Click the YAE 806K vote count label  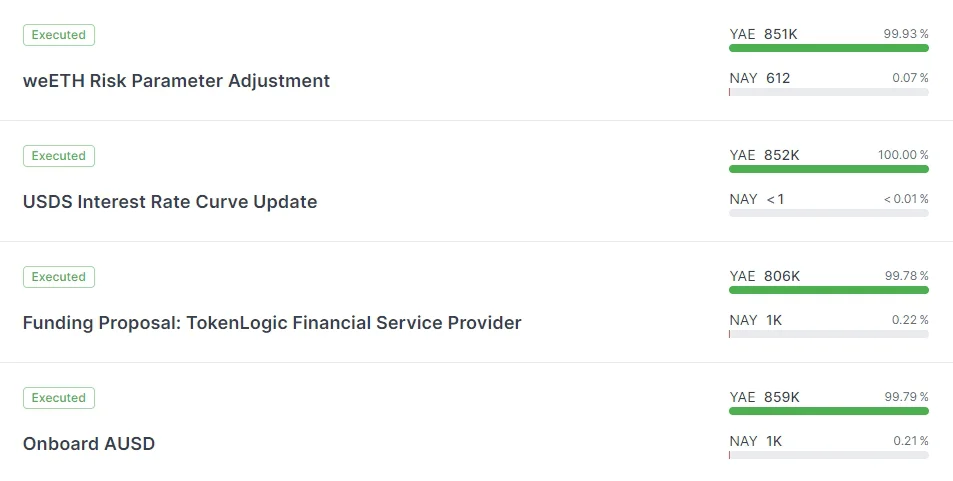(x=764, y=276)
